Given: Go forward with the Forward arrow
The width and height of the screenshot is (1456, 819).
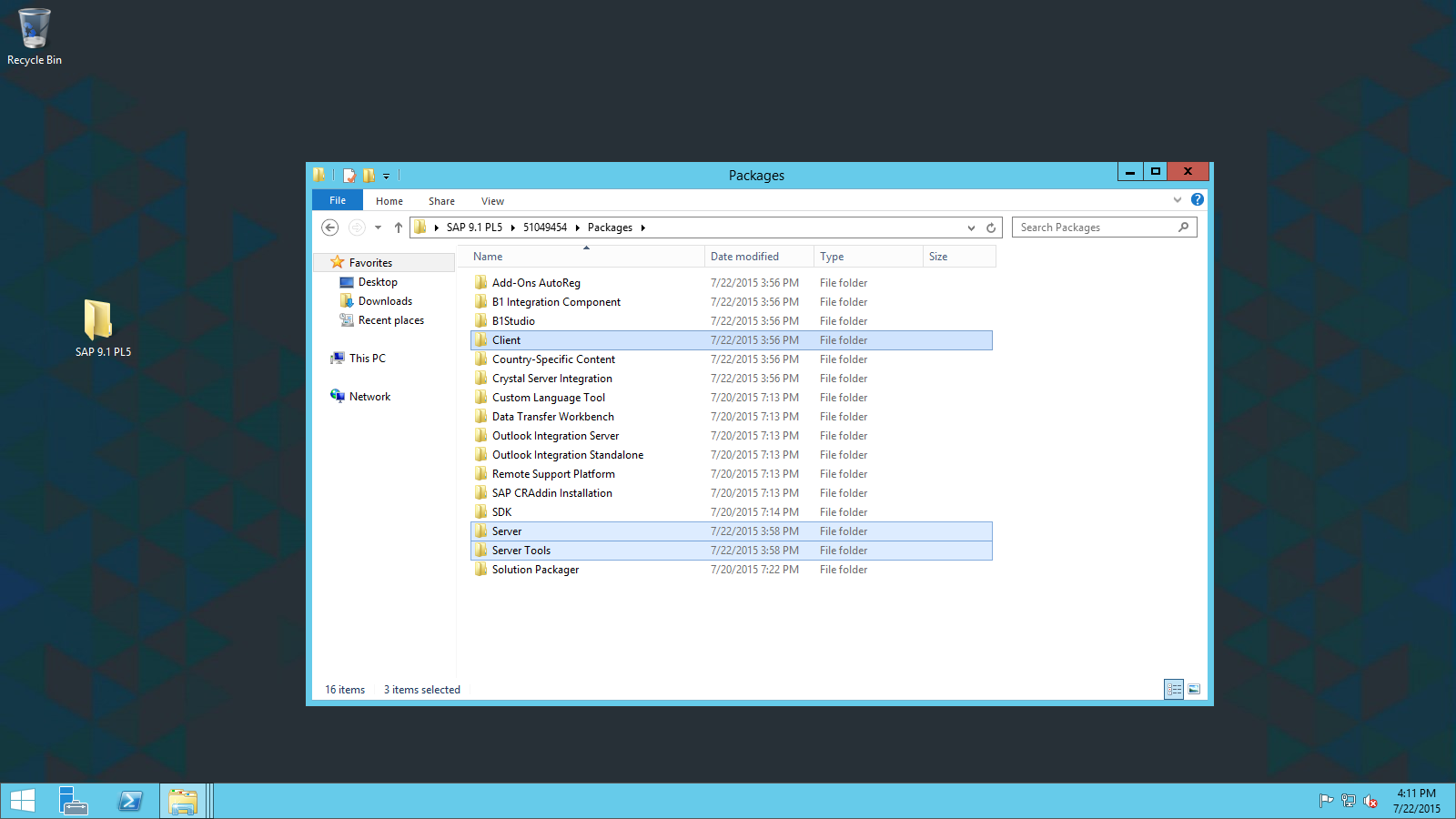Looking at the screenshot, I should pyautogui.click(x=357, y=227).
